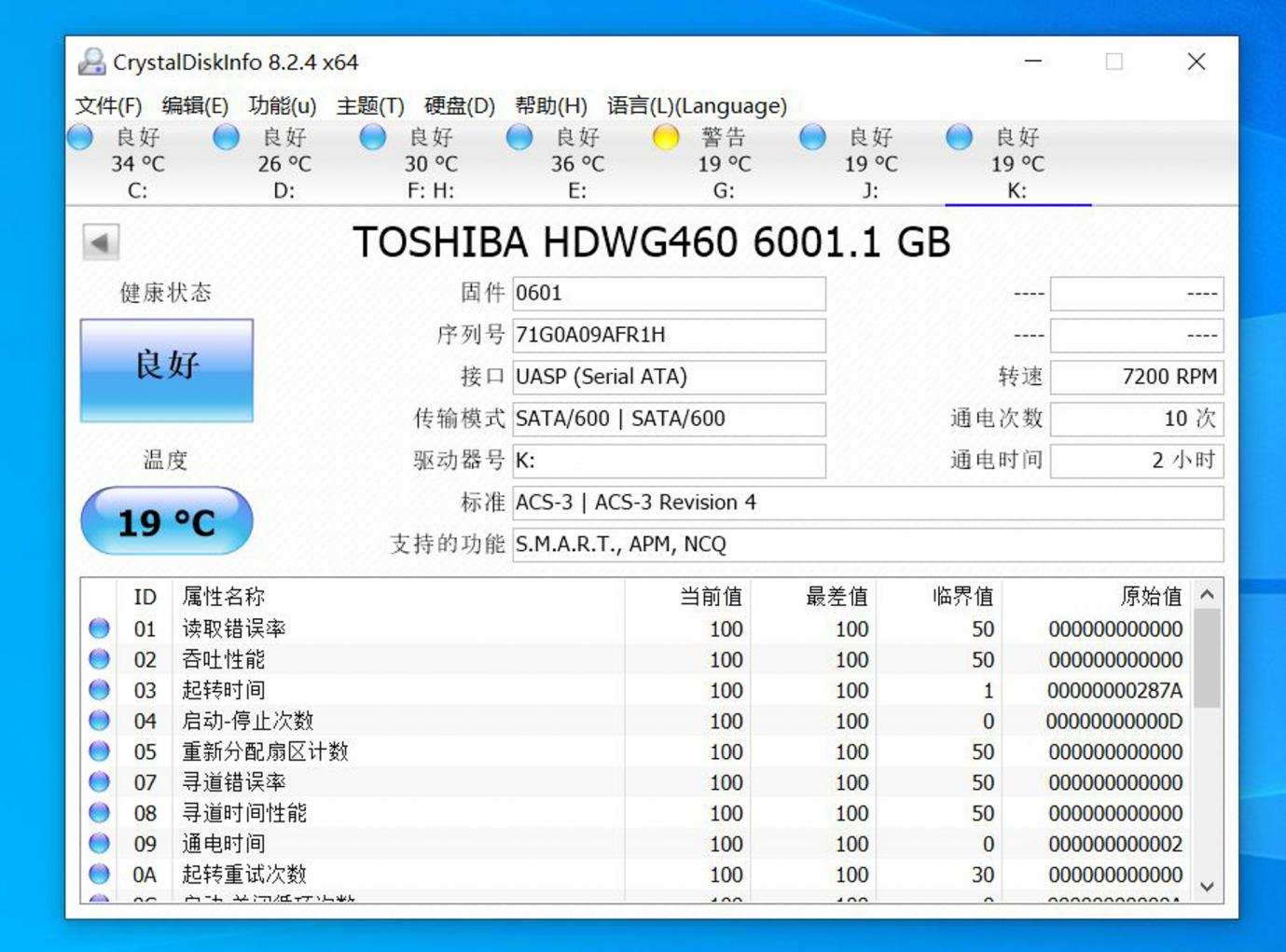Click the 传输模式 field SATA/600 | SATA/600
This screenshot has height=952, width=1286.
(x=669, y=419)
